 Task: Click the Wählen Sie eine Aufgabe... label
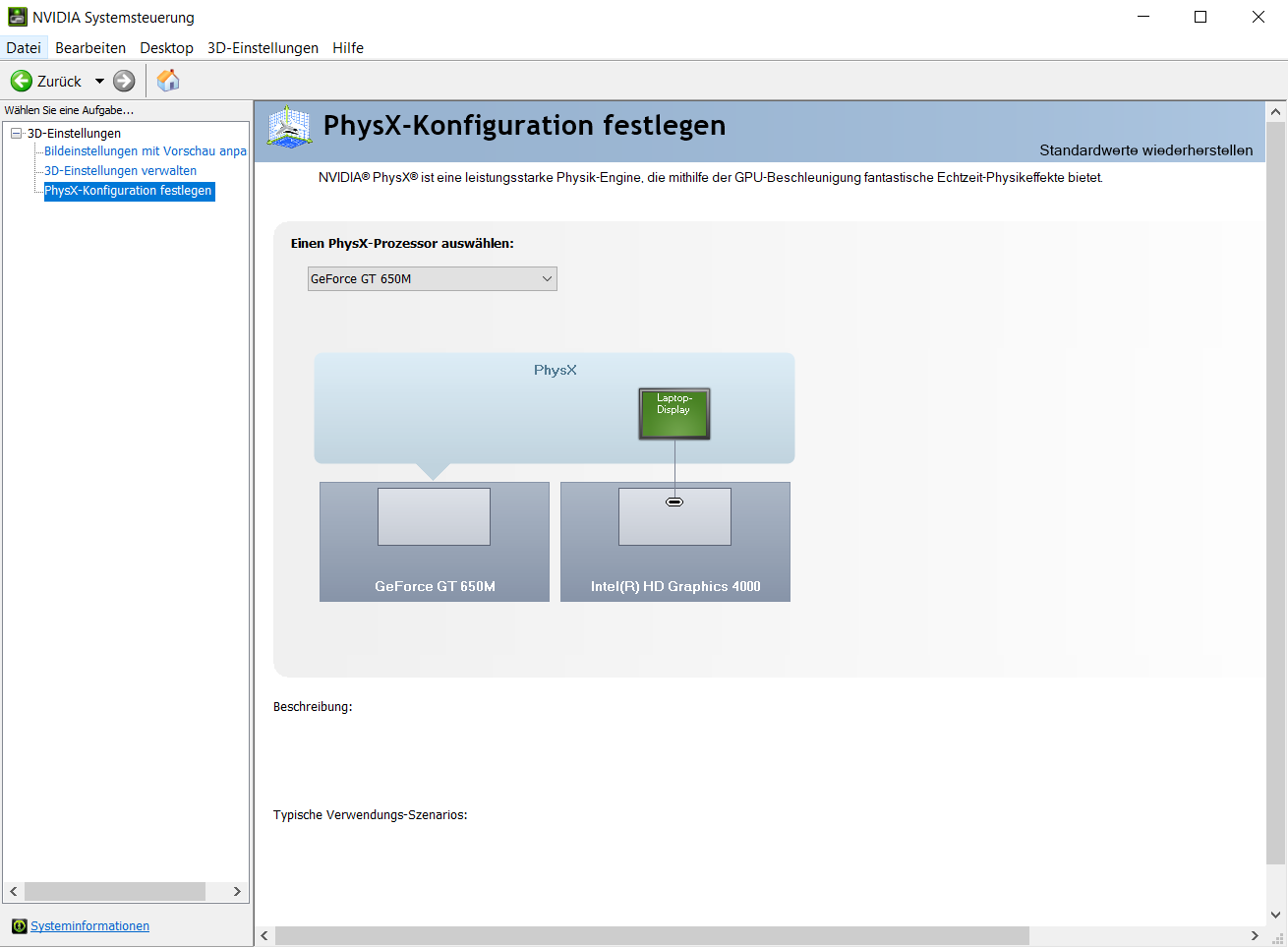coord(69,110)
